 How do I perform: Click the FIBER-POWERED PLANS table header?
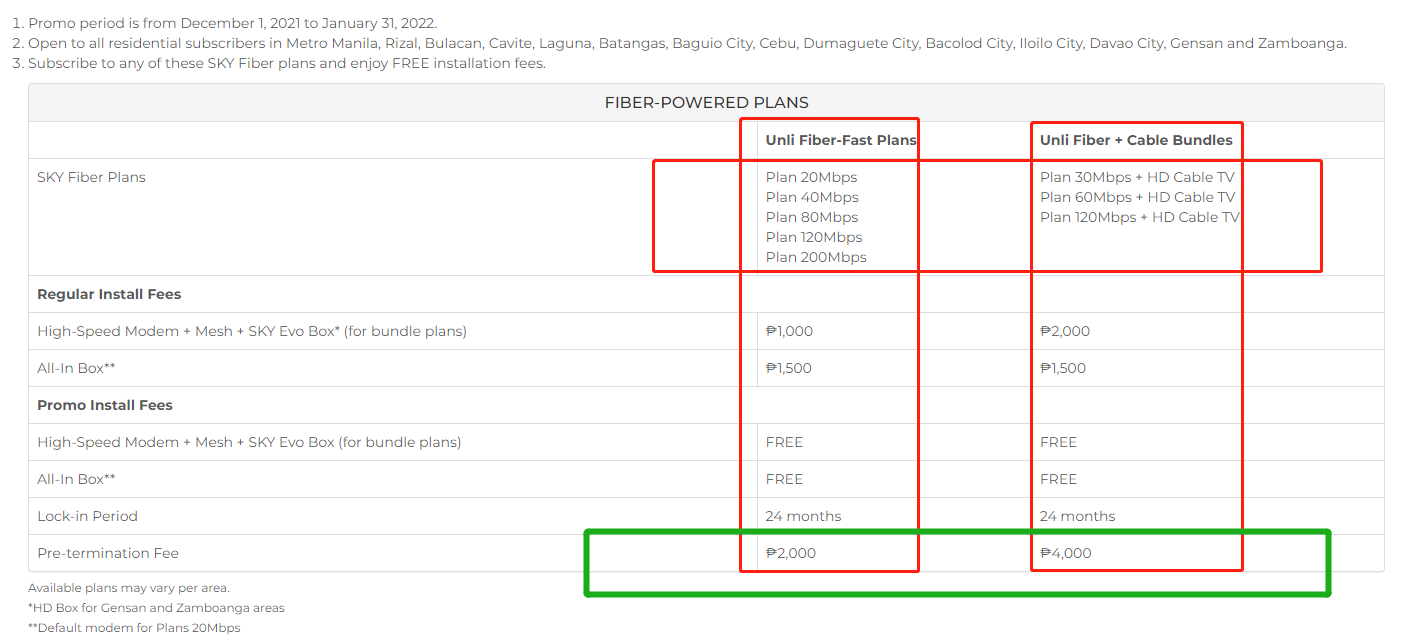click(x=706, y=102)
